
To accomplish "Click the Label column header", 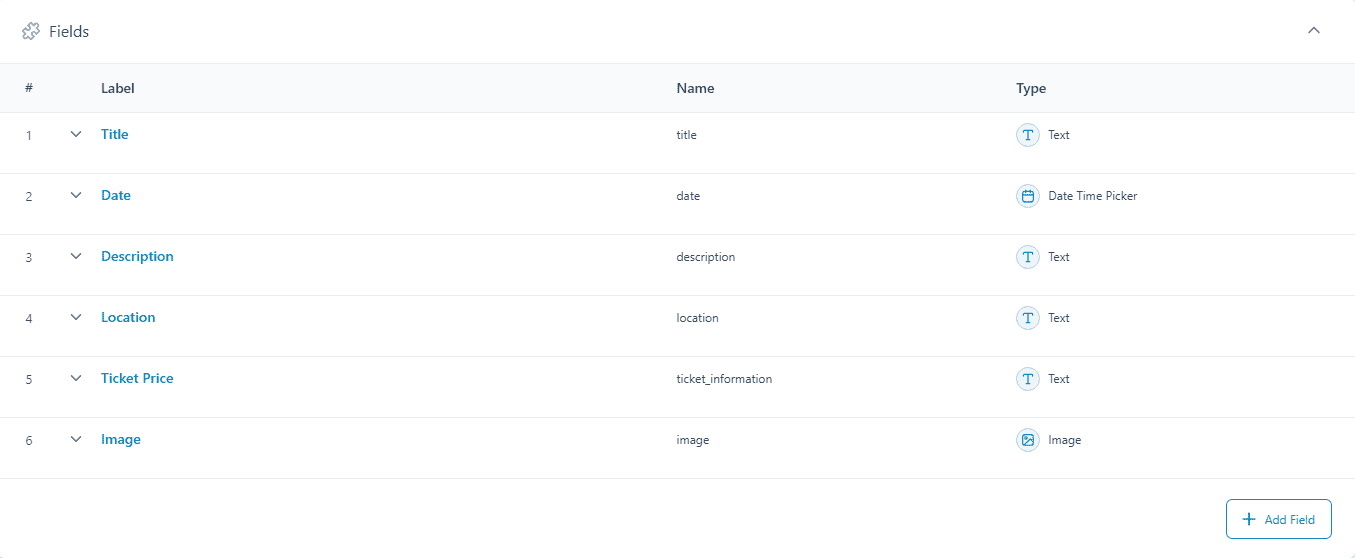I will point(118,88).
